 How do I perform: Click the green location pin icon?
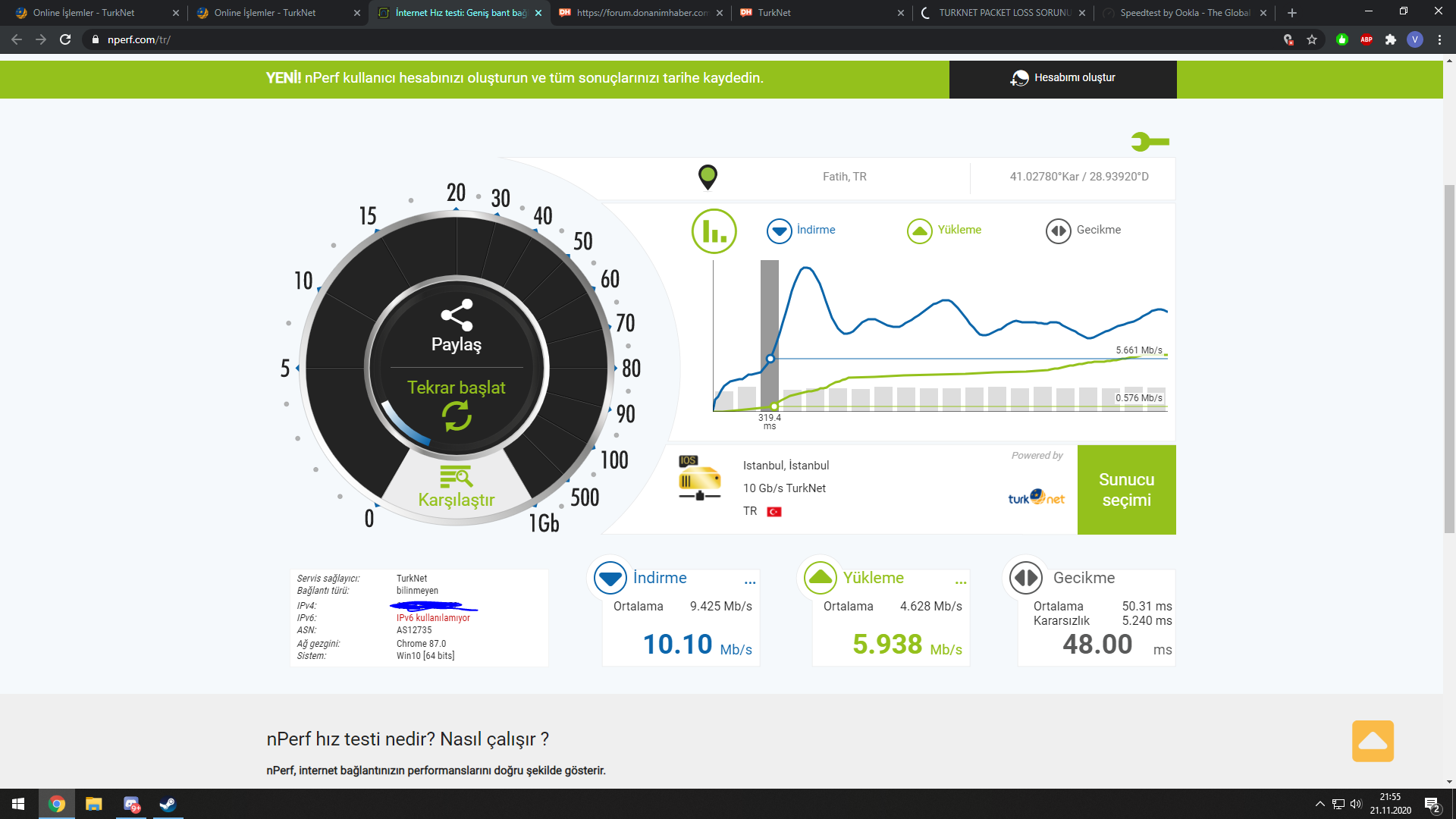tap(708, 177)
